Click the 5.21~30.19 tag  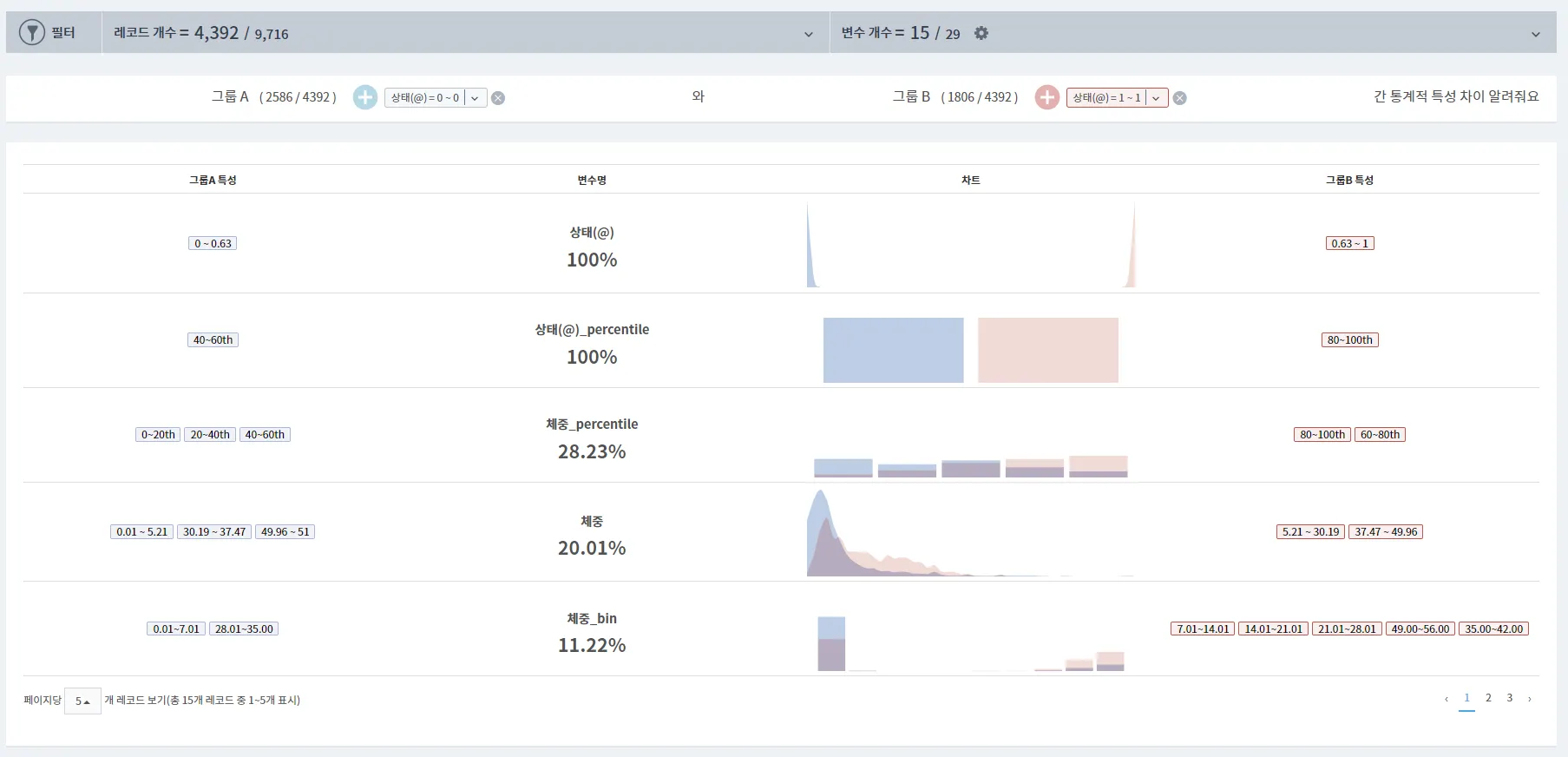[1311, 531]
